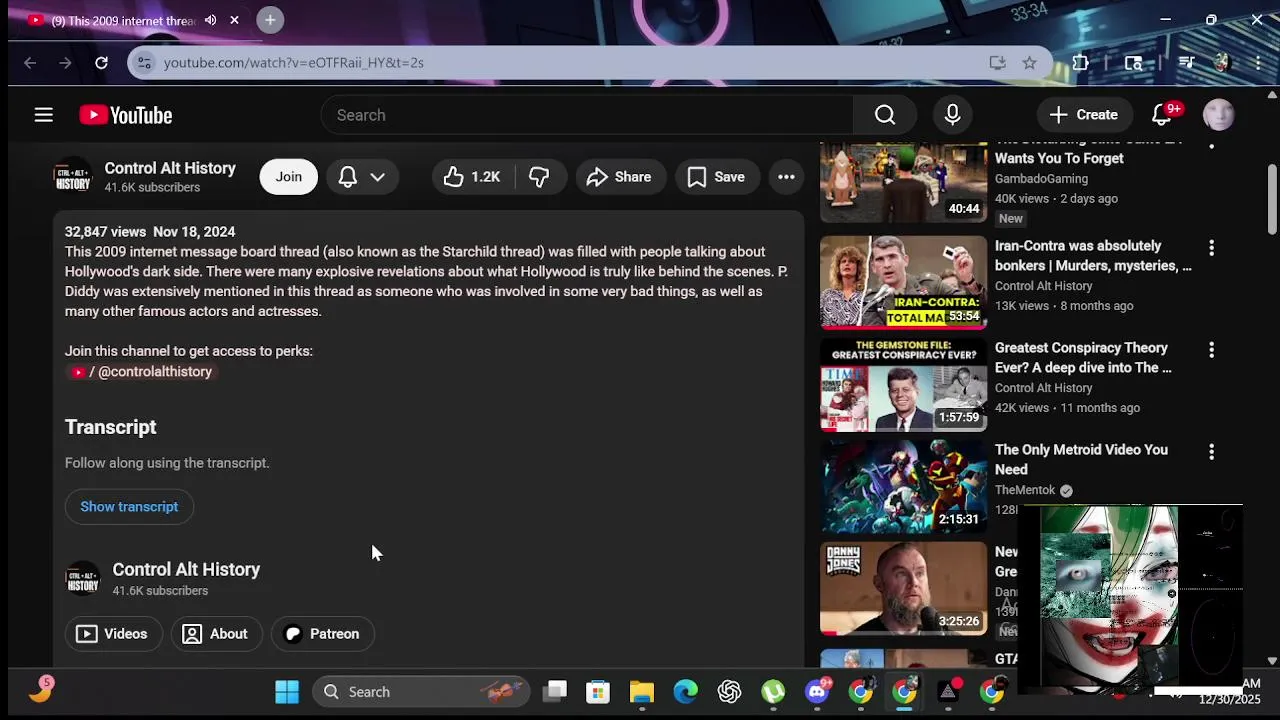Open the YouTube hamburger guide menu
The height and width of the screenshot is (720, 1280).
click(x=43, y=115)
